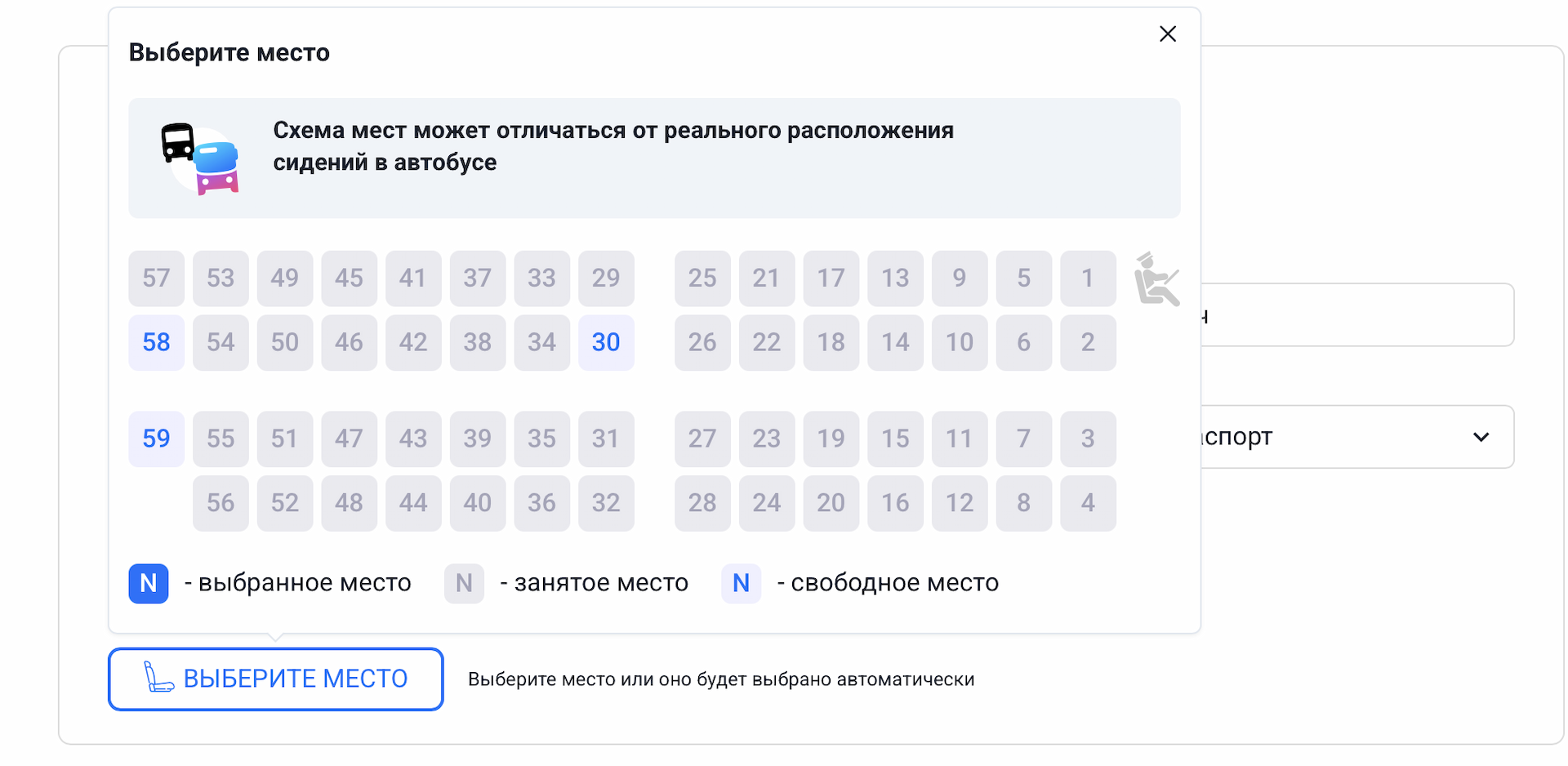This screenshot has width=1568, height=766.
Task: Close the seat selection popup
Action: click(x=1168, y=33)
